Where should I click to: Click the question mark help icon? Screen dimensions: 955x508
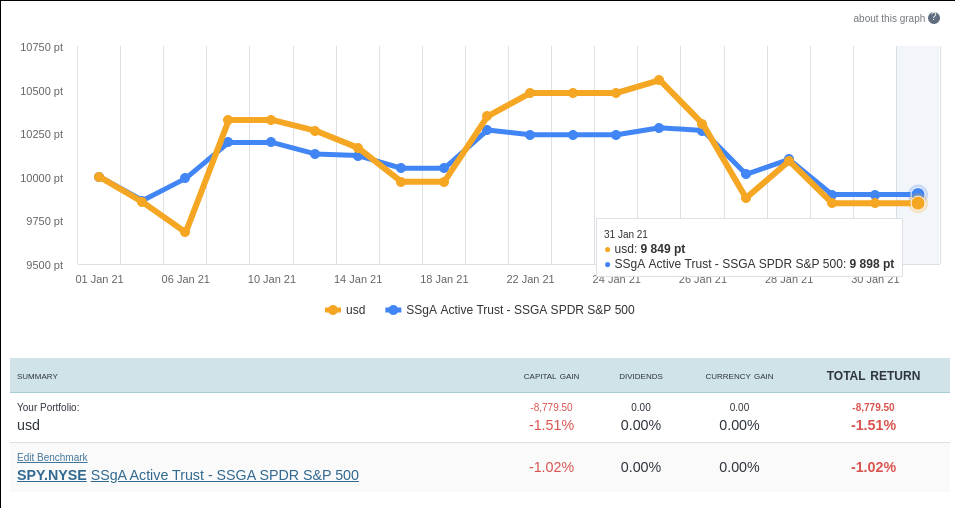tap(934, 18)
